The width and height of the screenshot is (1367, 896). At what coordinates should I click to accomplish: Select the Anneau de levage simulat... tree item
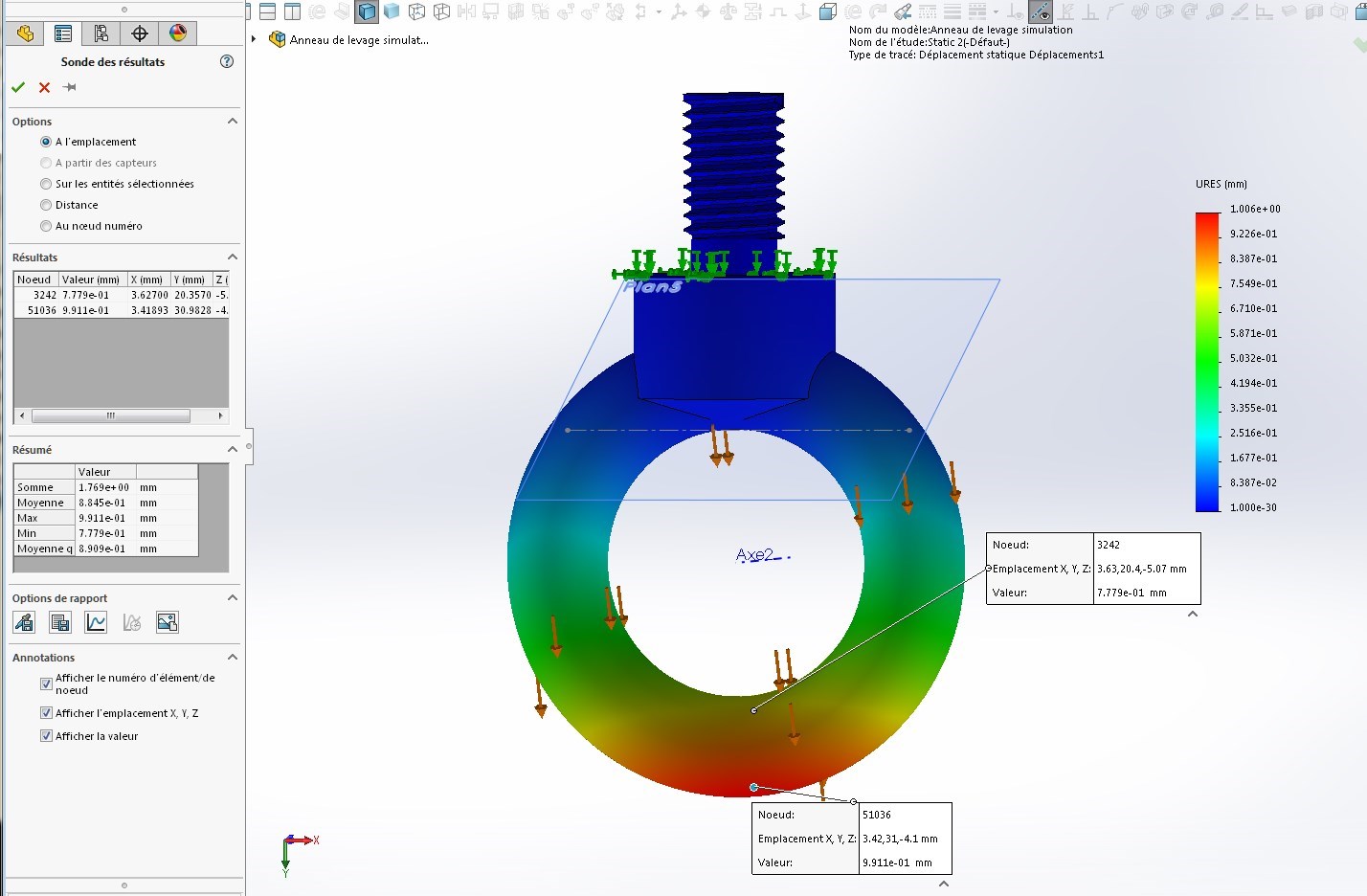point(359,40)
